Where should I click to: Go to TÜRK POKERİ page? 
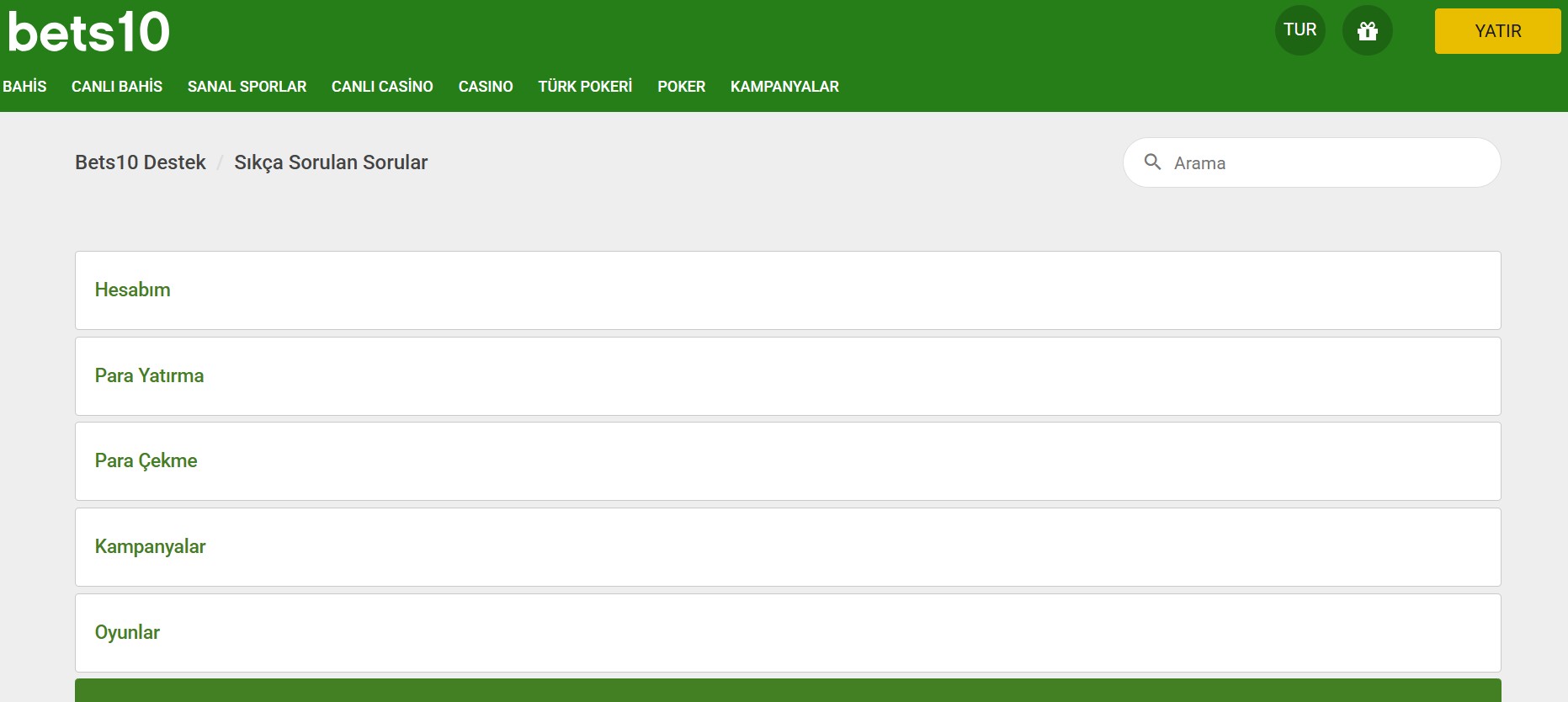(x=585, y=87)
